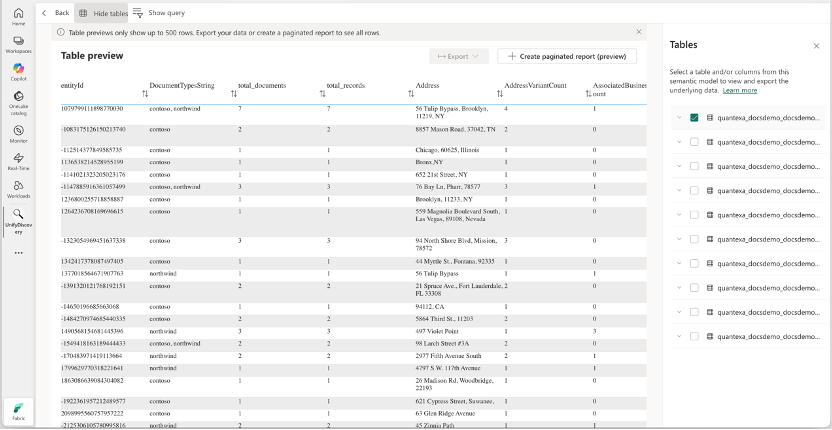Show more sidebar items via ellipsis
832x430 pixels.
click(x=18, y=253)
